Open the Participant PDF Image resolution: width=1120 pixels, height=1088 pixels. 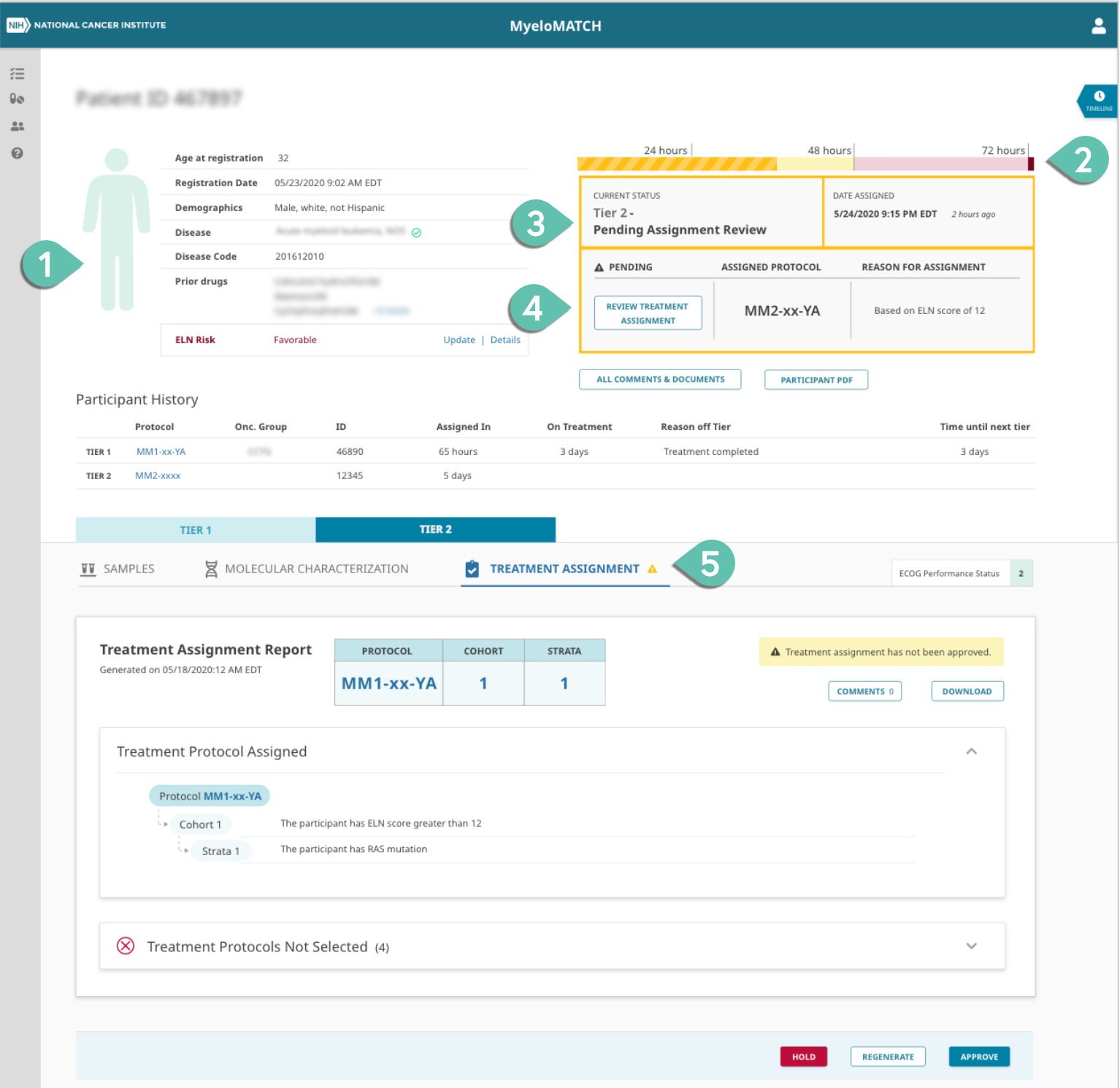(816, 380)
